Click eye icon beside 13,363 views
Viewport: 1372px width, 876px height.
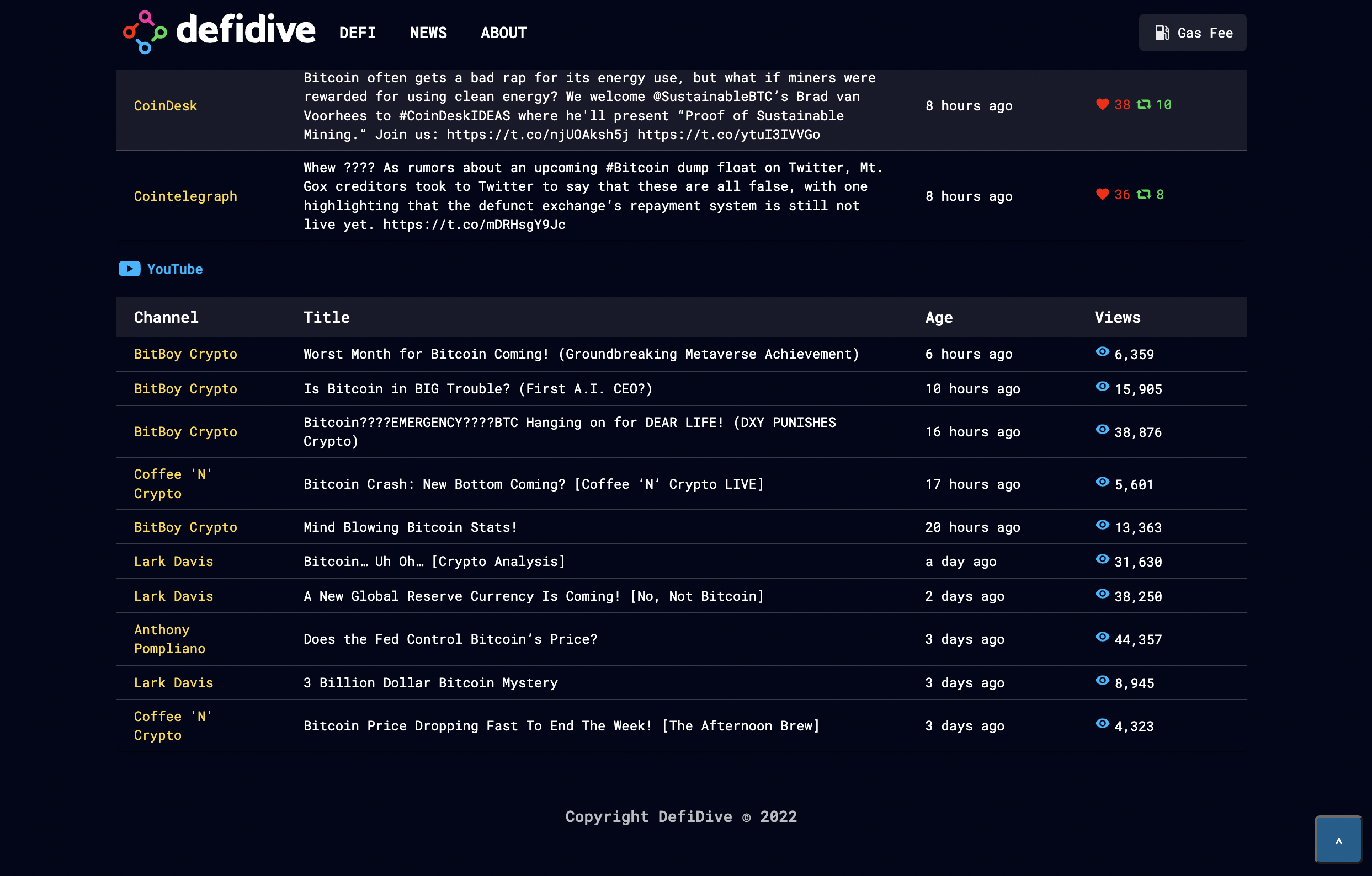pos(1102,525)
